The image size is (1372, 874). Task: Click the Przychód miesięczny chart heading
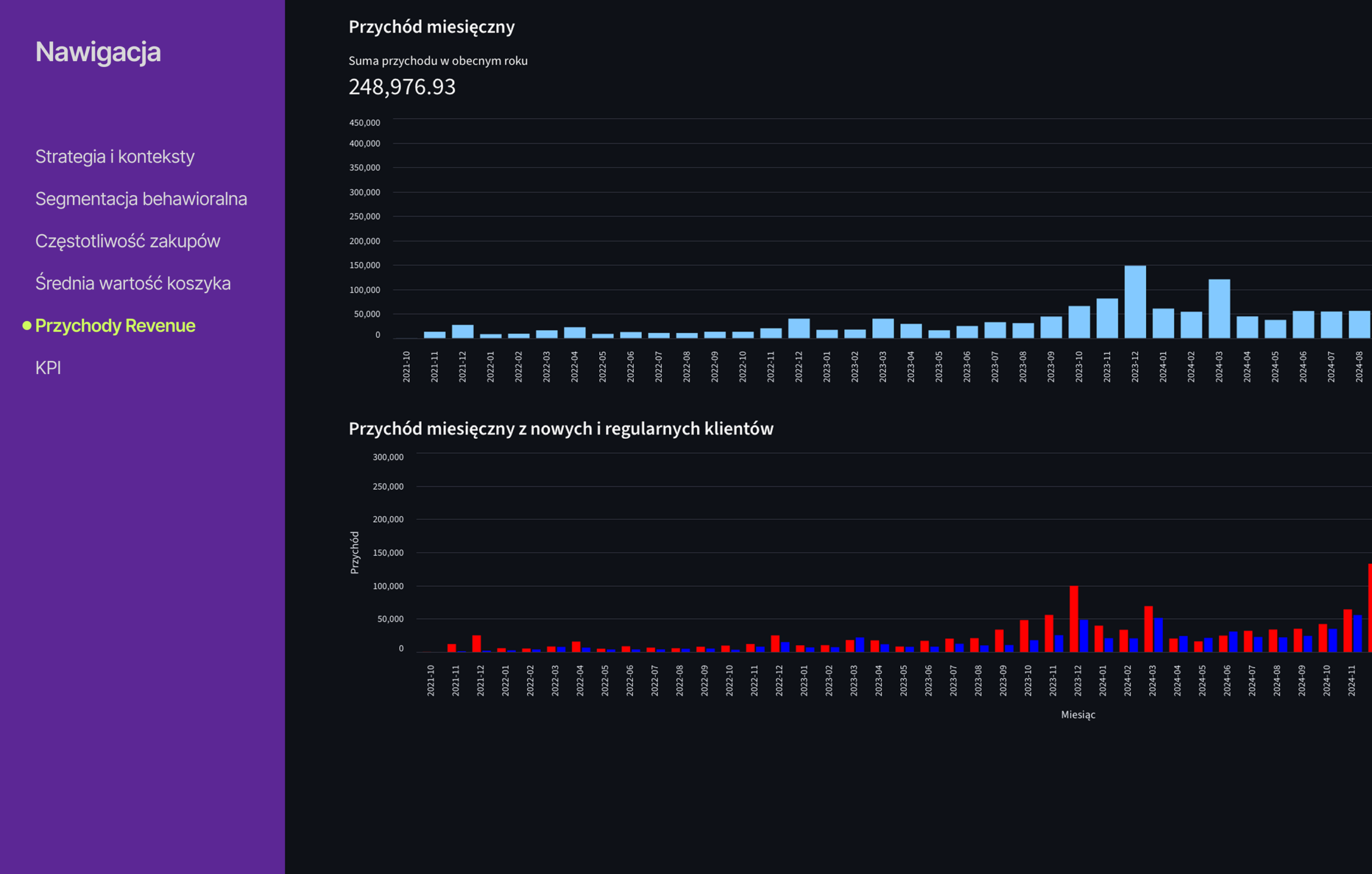pyautogui.click(x=431, y=27)
